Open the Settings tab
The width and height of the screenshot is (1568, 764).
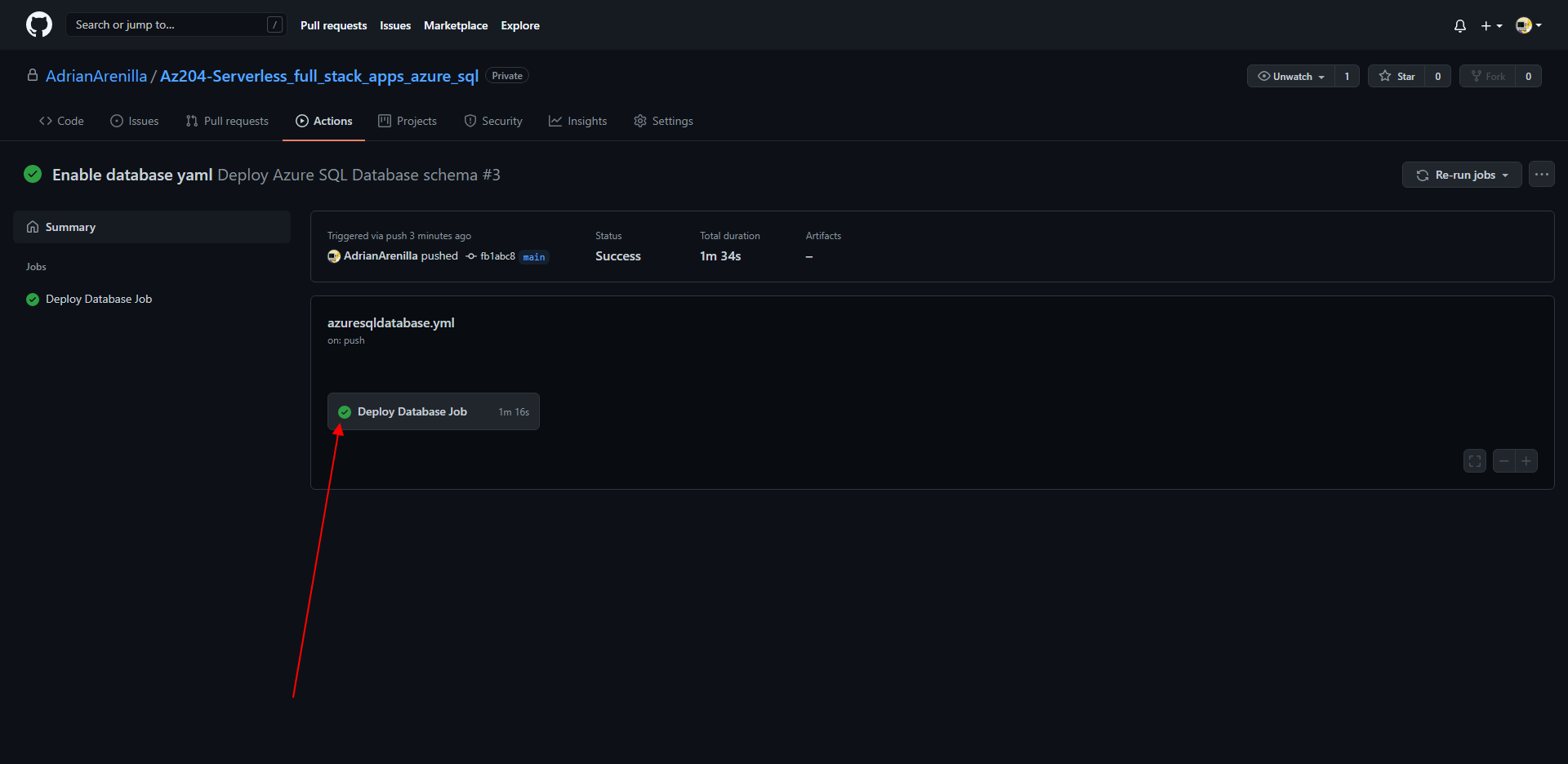663,121
